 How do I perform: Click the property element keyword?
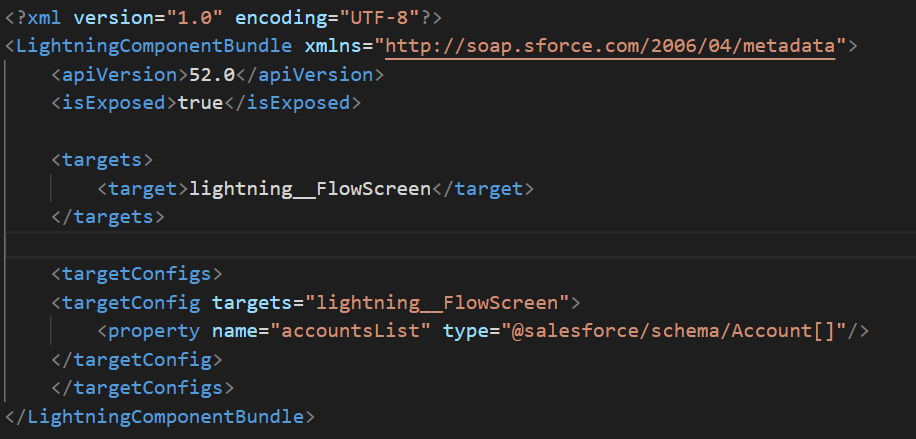click(x=154, y=331)
